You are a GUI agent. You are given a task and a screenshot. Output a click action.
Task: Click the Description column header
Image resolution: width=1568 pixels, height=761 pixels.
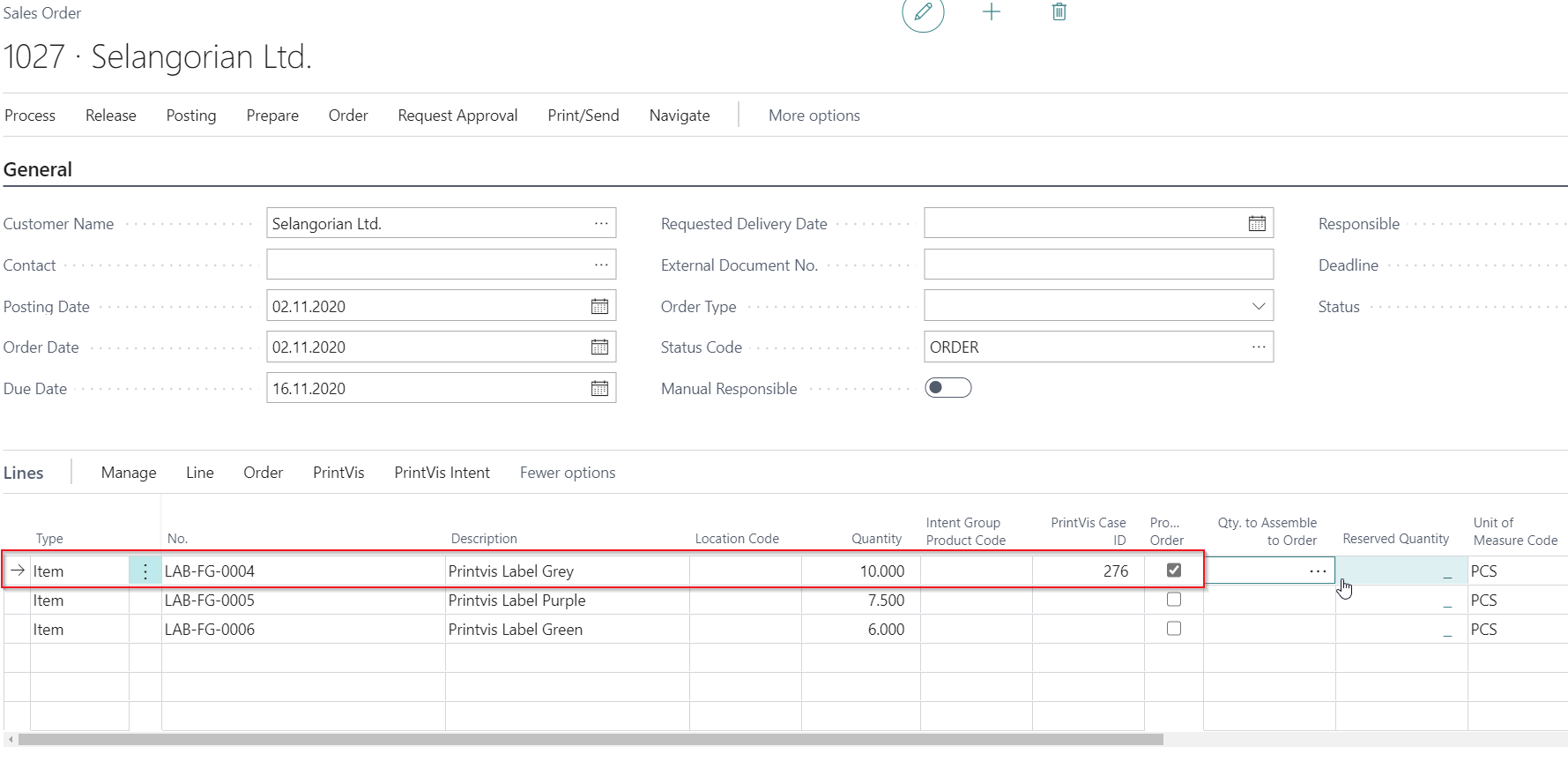(484, 539)
